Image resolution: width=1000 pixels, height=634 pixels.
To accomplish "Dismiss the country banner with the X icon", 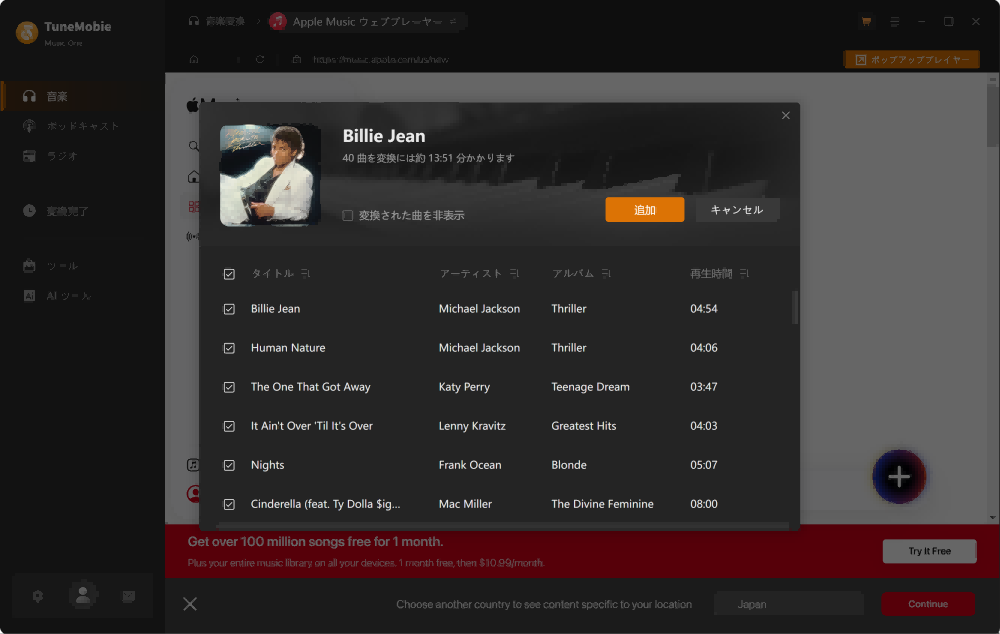I will coord(190,603).
